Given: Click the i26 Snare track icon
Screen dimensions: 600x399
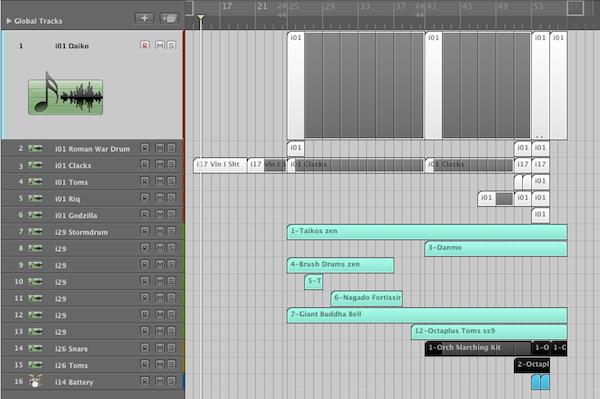Looking at the screenshot, I should [35, 348].
